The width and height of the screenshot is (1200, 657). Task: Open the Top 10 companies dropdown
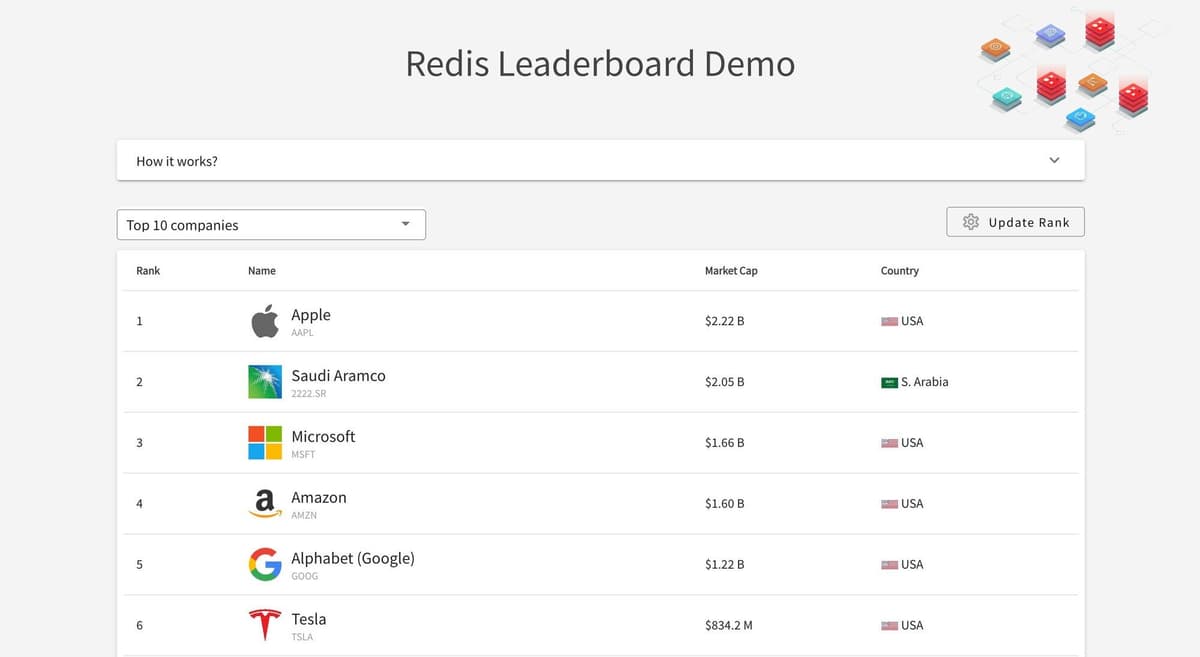271,225
